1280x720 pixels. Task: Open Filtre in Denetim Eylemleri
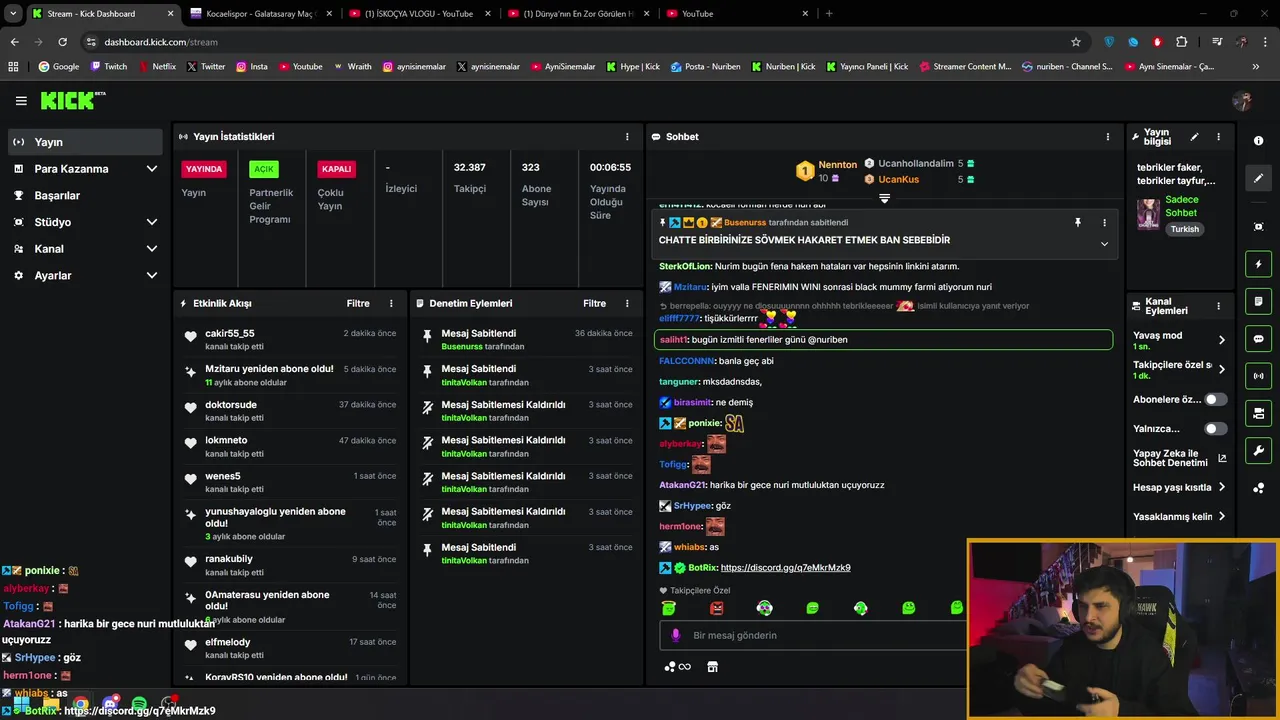pos(595,303)
